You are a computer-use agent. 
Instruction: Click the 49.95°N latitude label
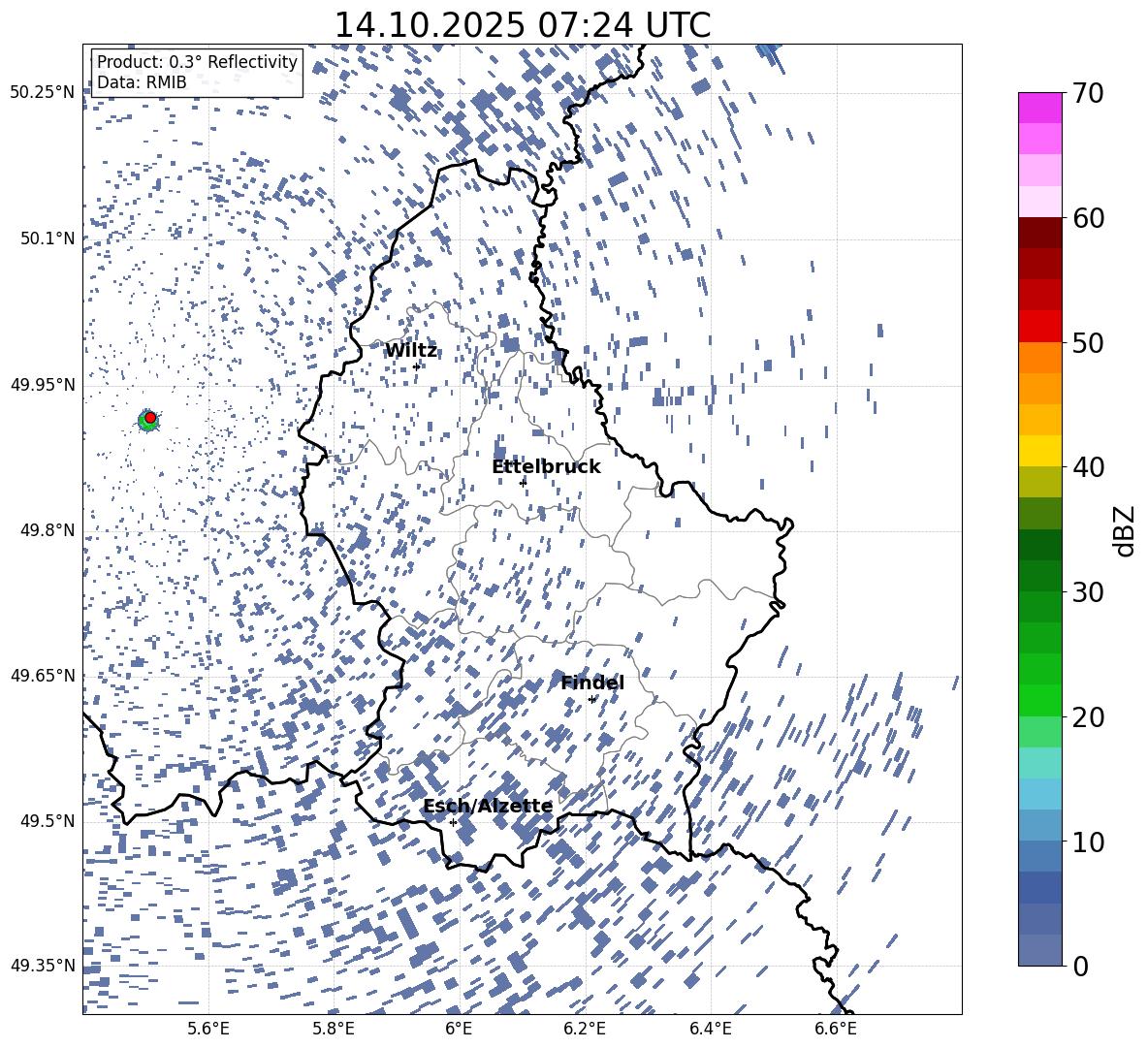click(x=43, y=384)
